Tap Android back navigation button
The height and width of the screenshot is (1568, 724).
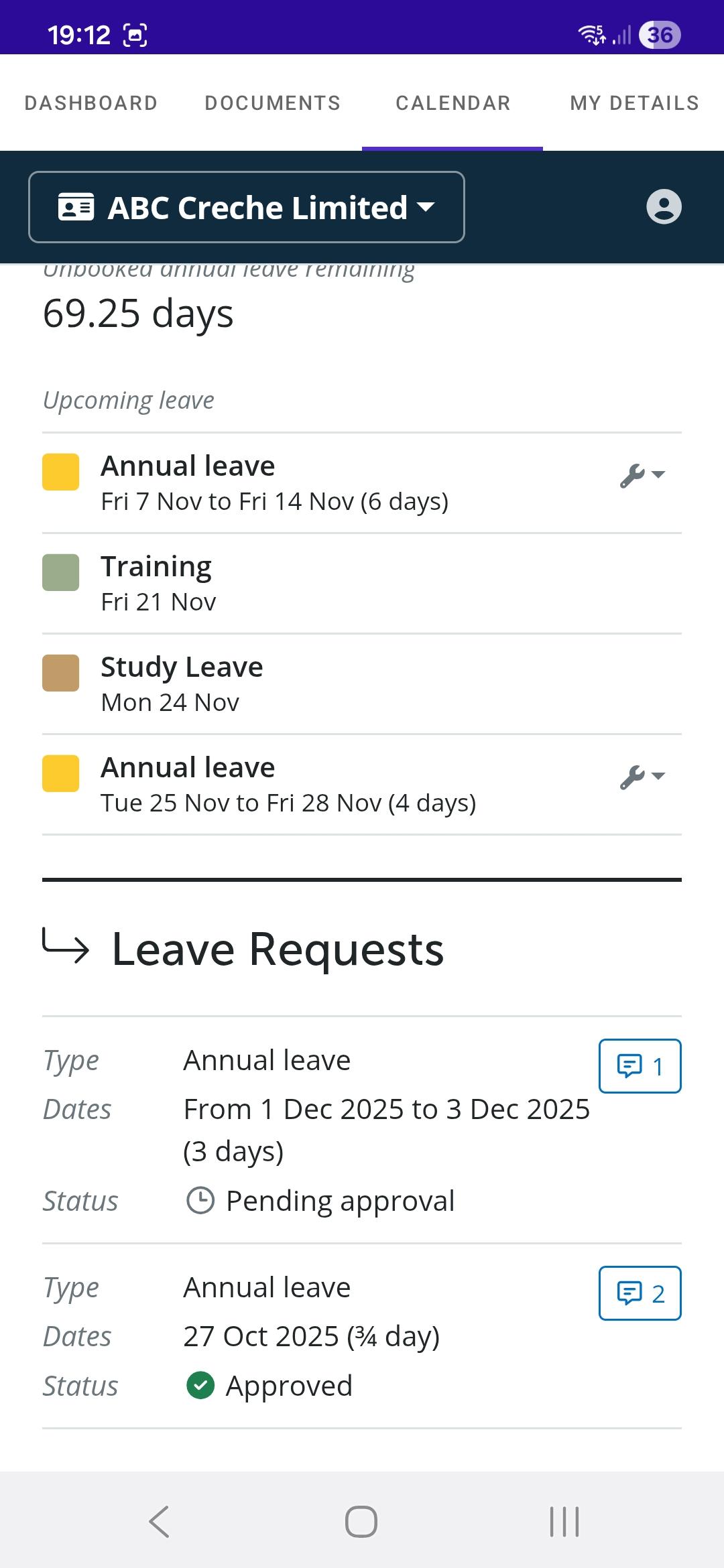[x=160, y=1521]
